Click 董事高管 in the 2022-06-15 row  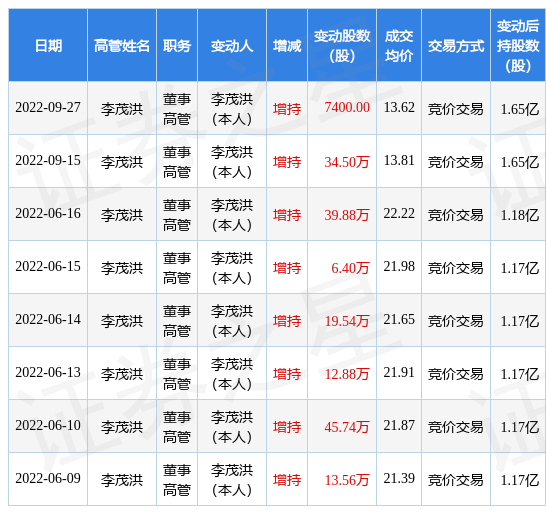[177, 268]
